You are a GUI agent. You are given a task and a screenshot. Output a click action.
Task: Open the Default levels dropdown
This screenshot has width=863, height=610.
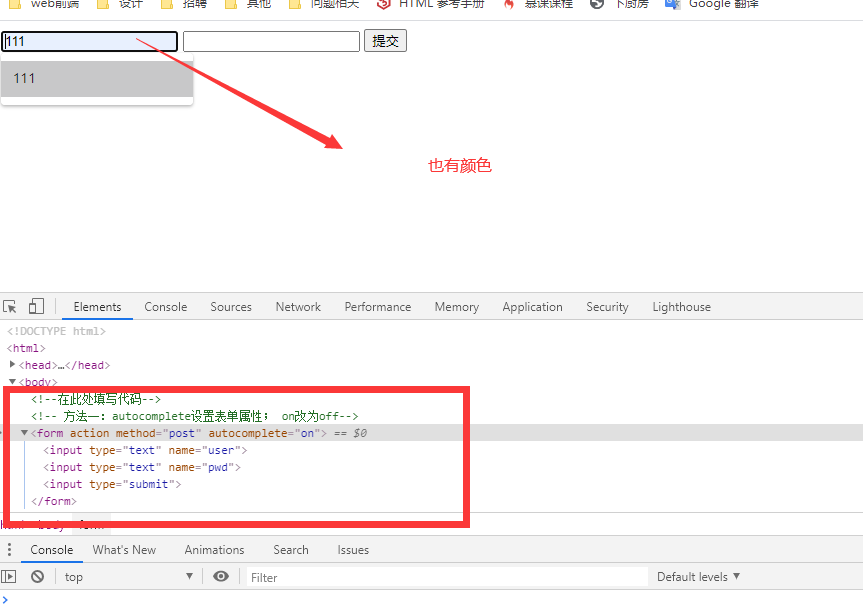coord(698,576)
